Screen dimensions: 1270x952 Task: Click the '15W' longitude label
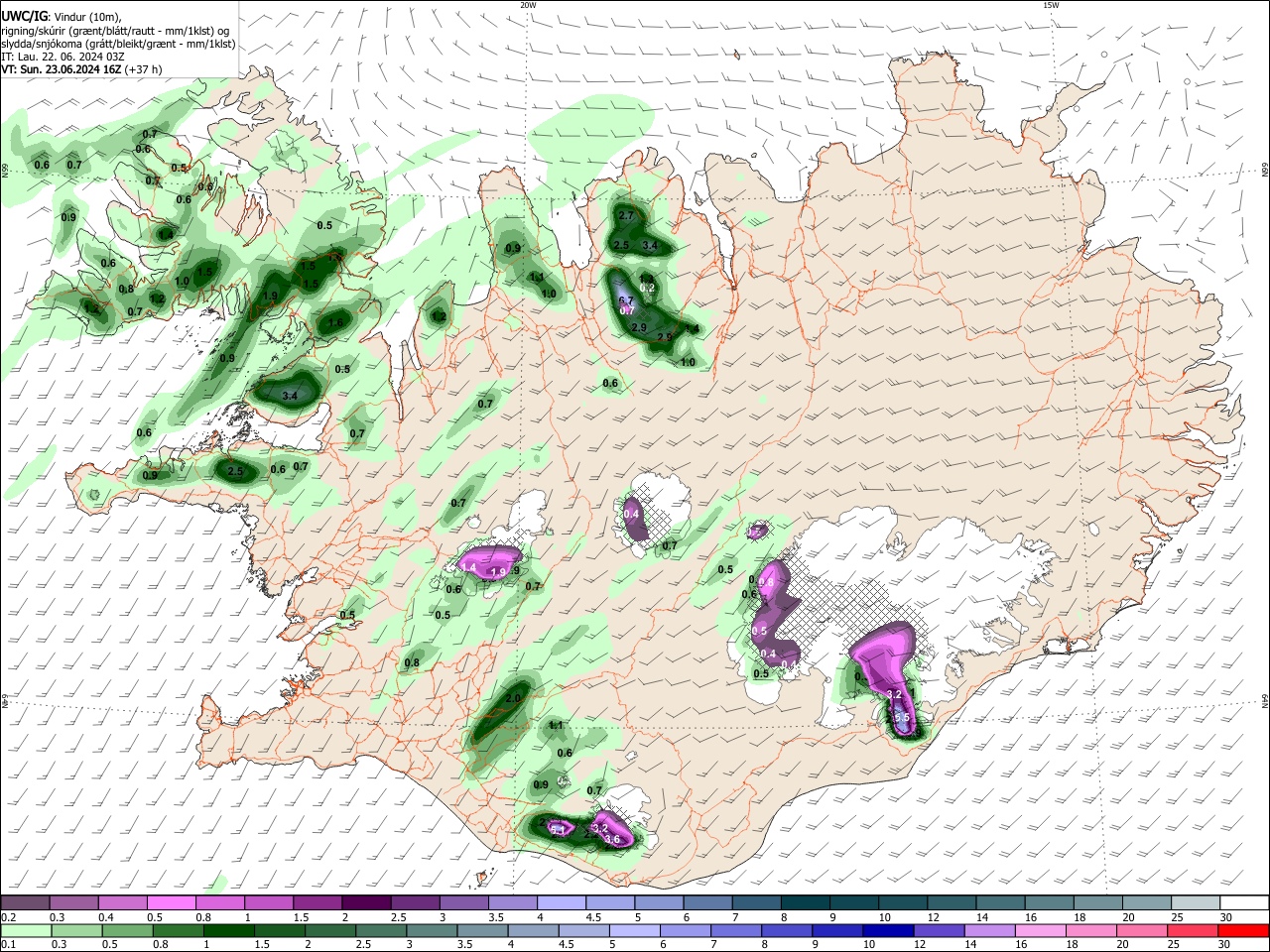(x=1051, y=5)
